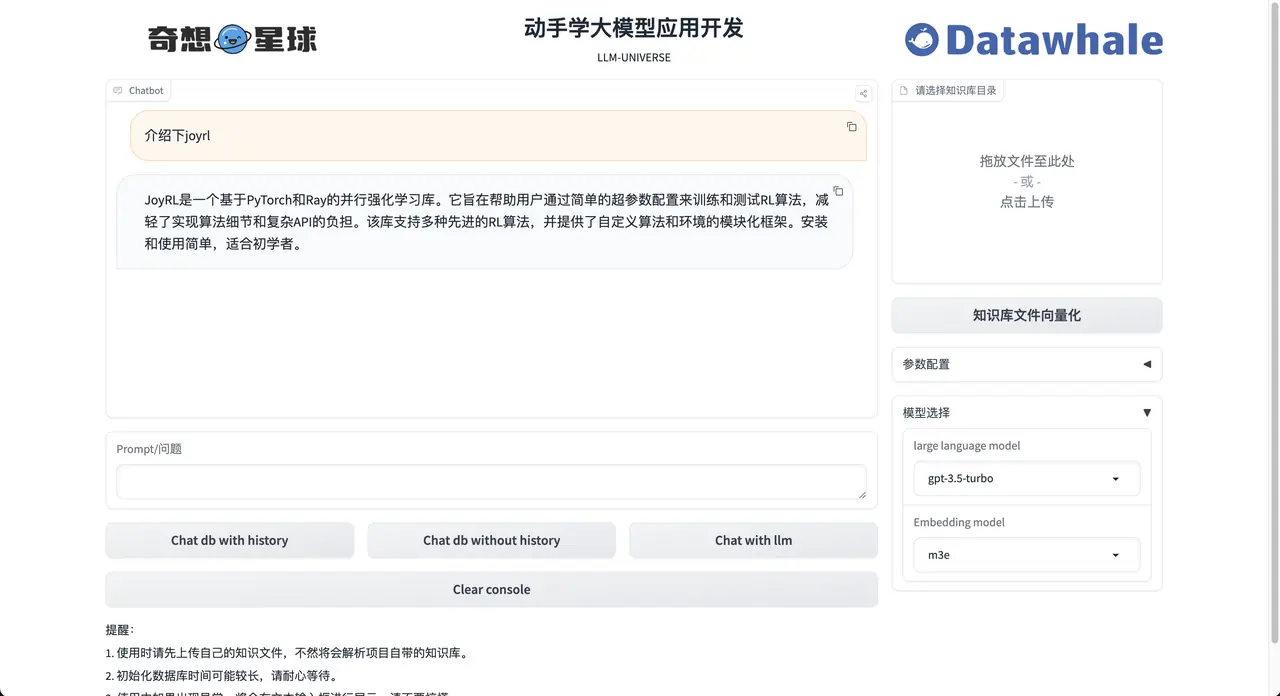The image size is (1280, 696).
Task: Click the 知识库文件向量化 button
Action: click(1026, 315)
